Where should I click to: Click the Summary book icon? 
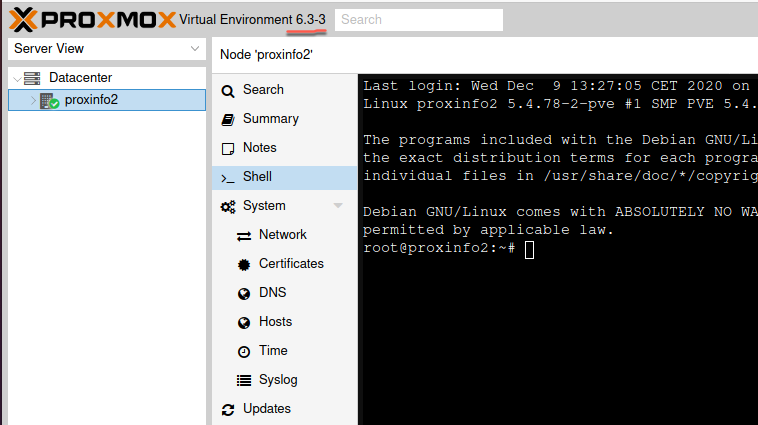pyautogui.click(x=228, y=119)
